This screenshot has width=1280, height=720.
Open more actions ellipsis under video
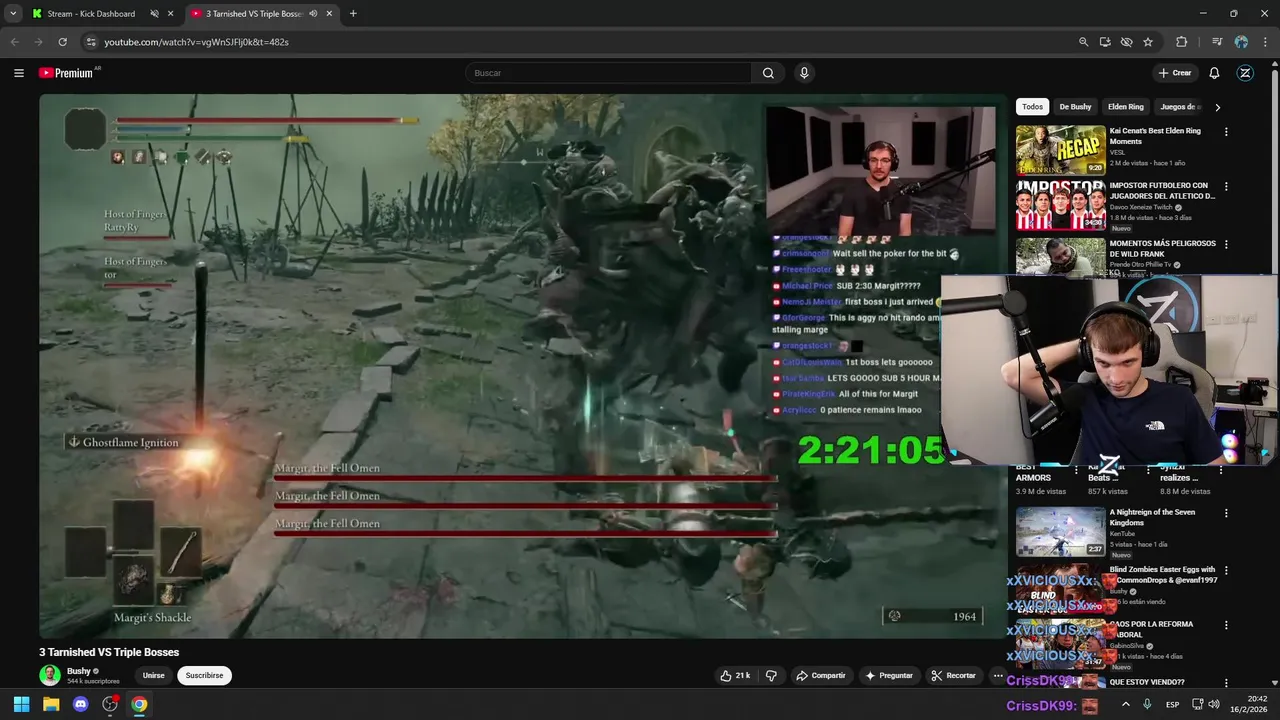[997, 675]
